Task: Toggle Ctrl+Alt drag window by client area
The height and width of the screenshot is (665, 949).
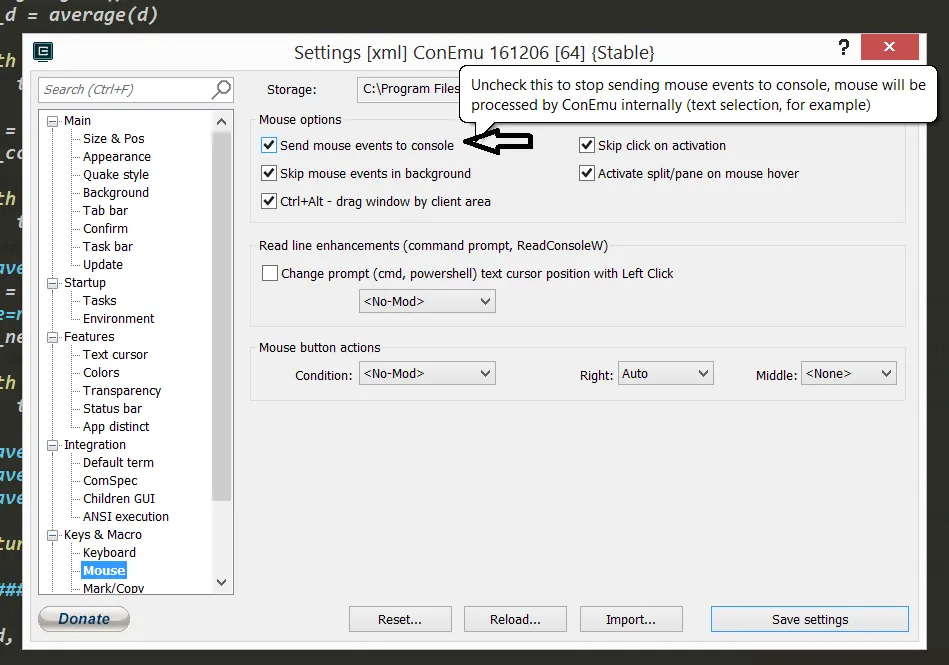Action: click(x=269, y=201)
